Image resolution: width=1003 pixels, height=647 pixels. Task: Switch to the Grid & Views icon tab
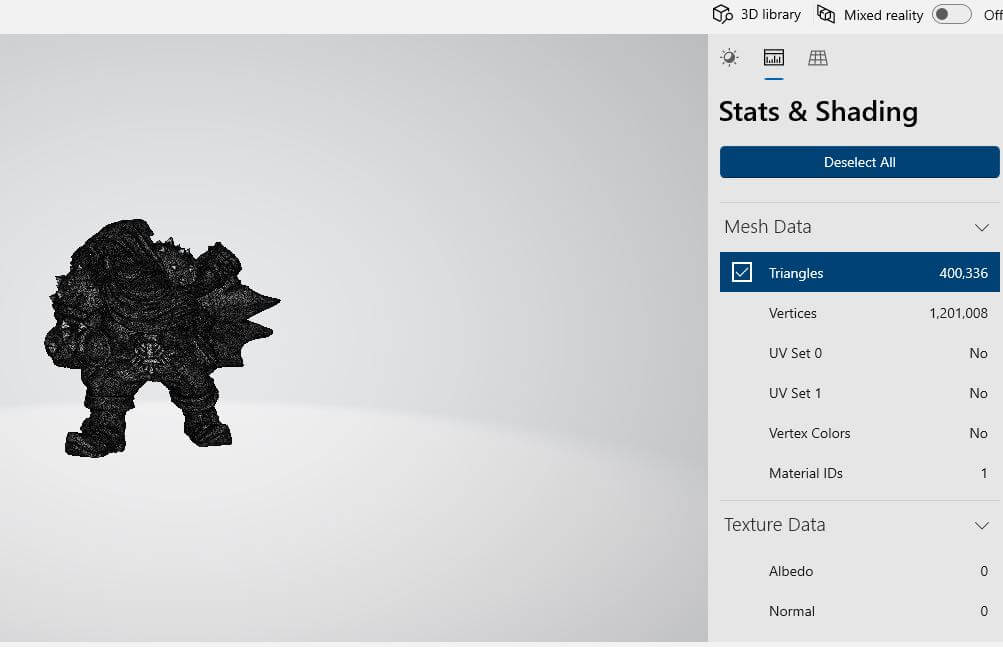point(817,58)
